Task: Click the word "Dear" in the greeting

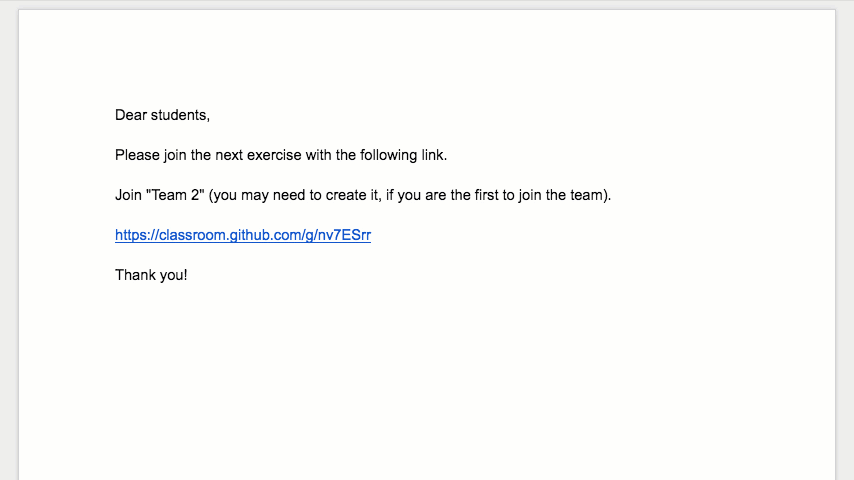Action: [x=131, y=115]
